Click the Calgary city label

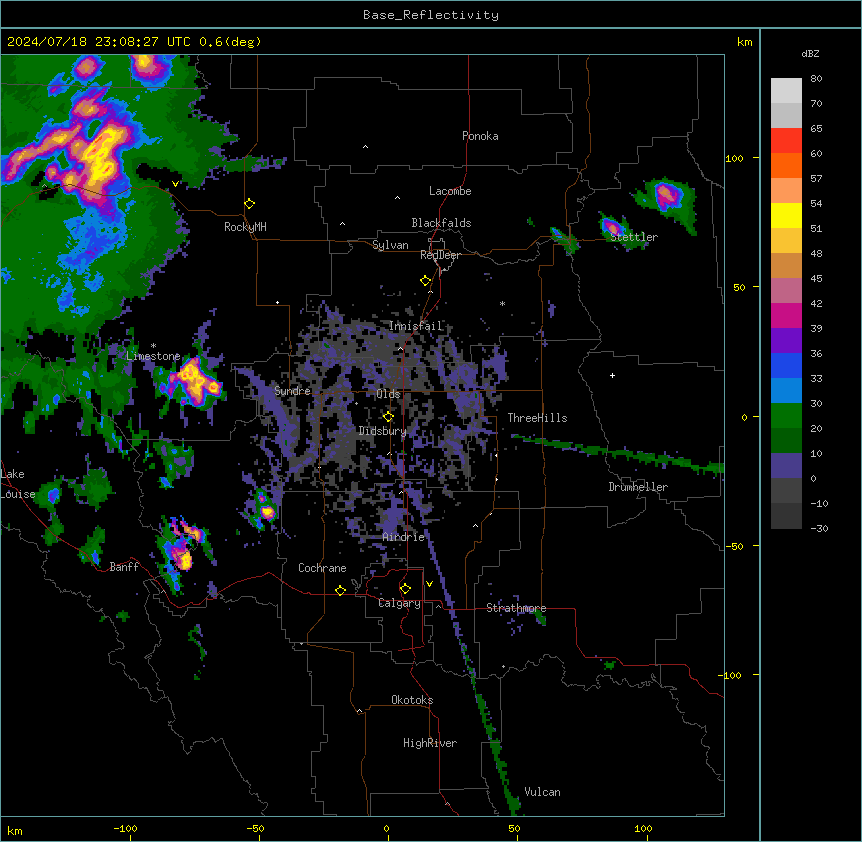coord(399,603)
